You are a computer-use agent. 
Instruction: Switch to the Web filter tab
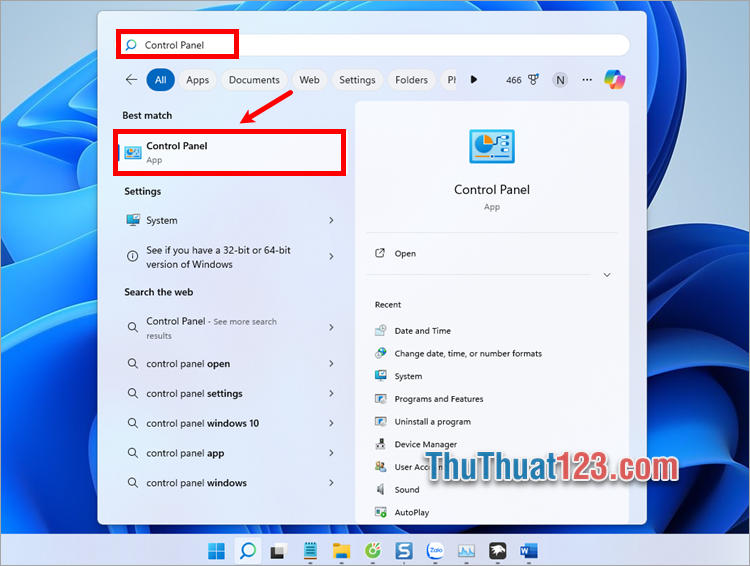pos(309,80)
